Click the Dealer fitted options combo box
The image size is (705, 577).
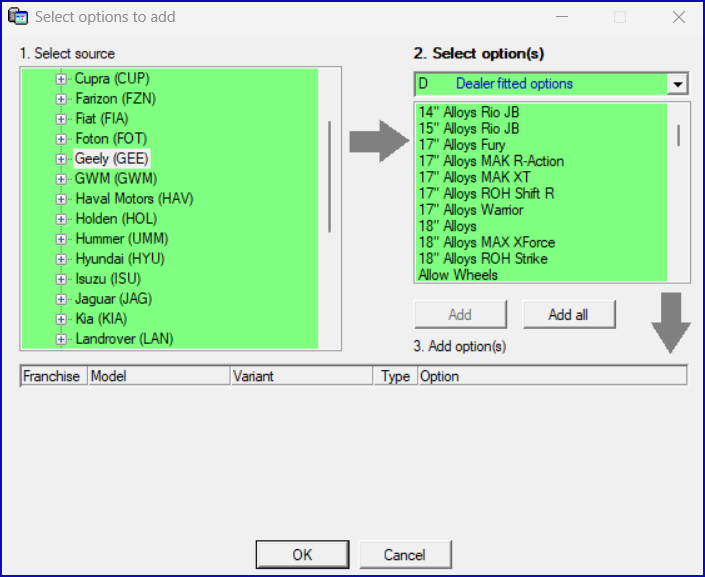tap(551, 84)
